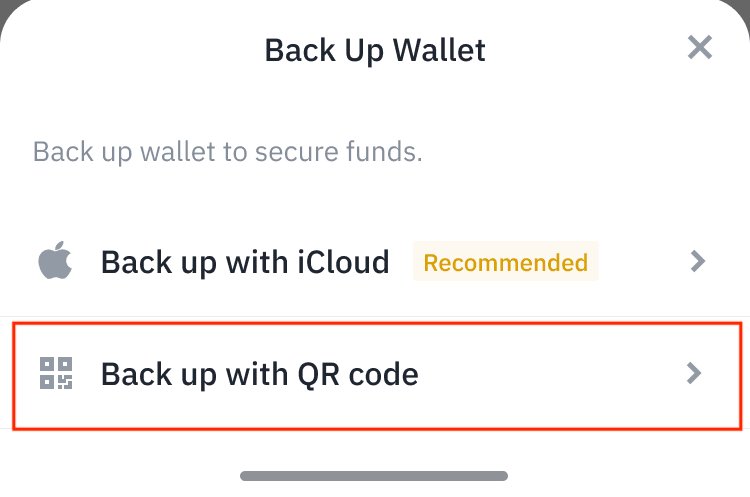Open iCloud backup via its chevron arrow

[698, 262]
